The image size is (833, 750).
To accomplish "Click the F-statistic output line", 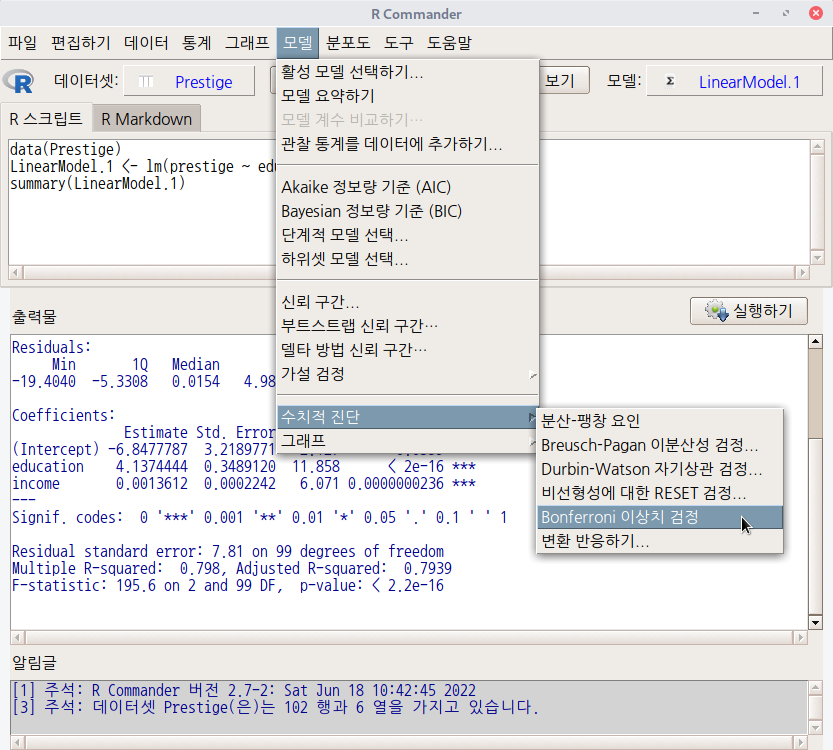I will [x=227, y=585].
